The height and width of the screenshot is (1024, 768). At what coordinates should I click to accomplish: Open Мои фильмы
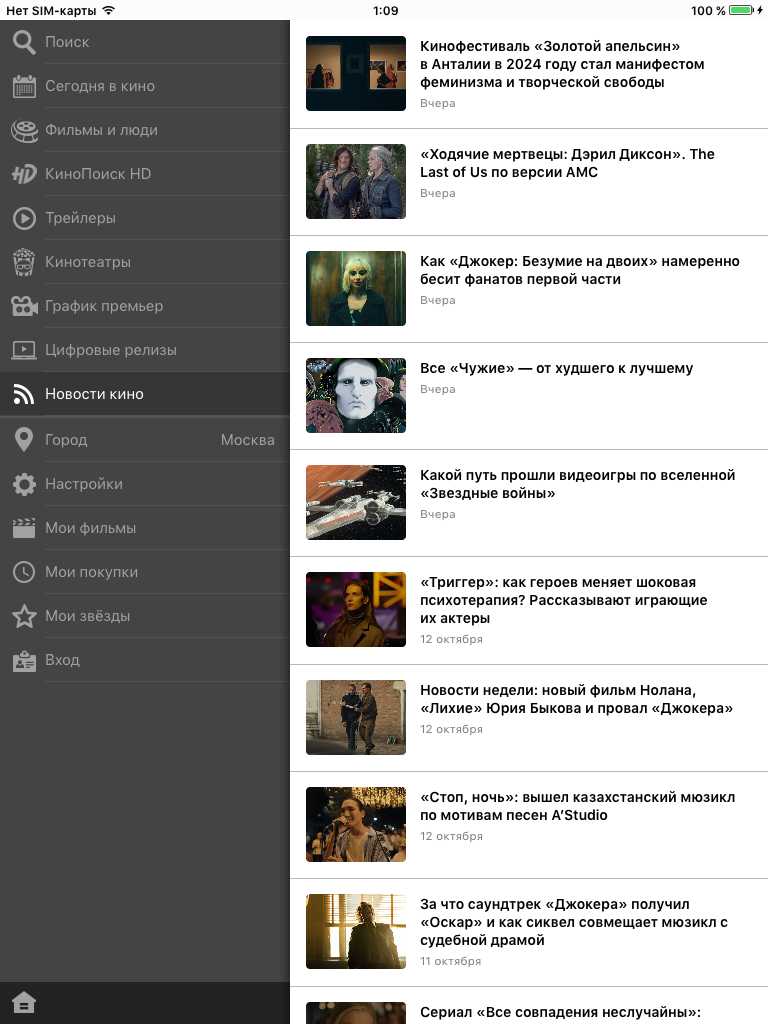[145, 528]
